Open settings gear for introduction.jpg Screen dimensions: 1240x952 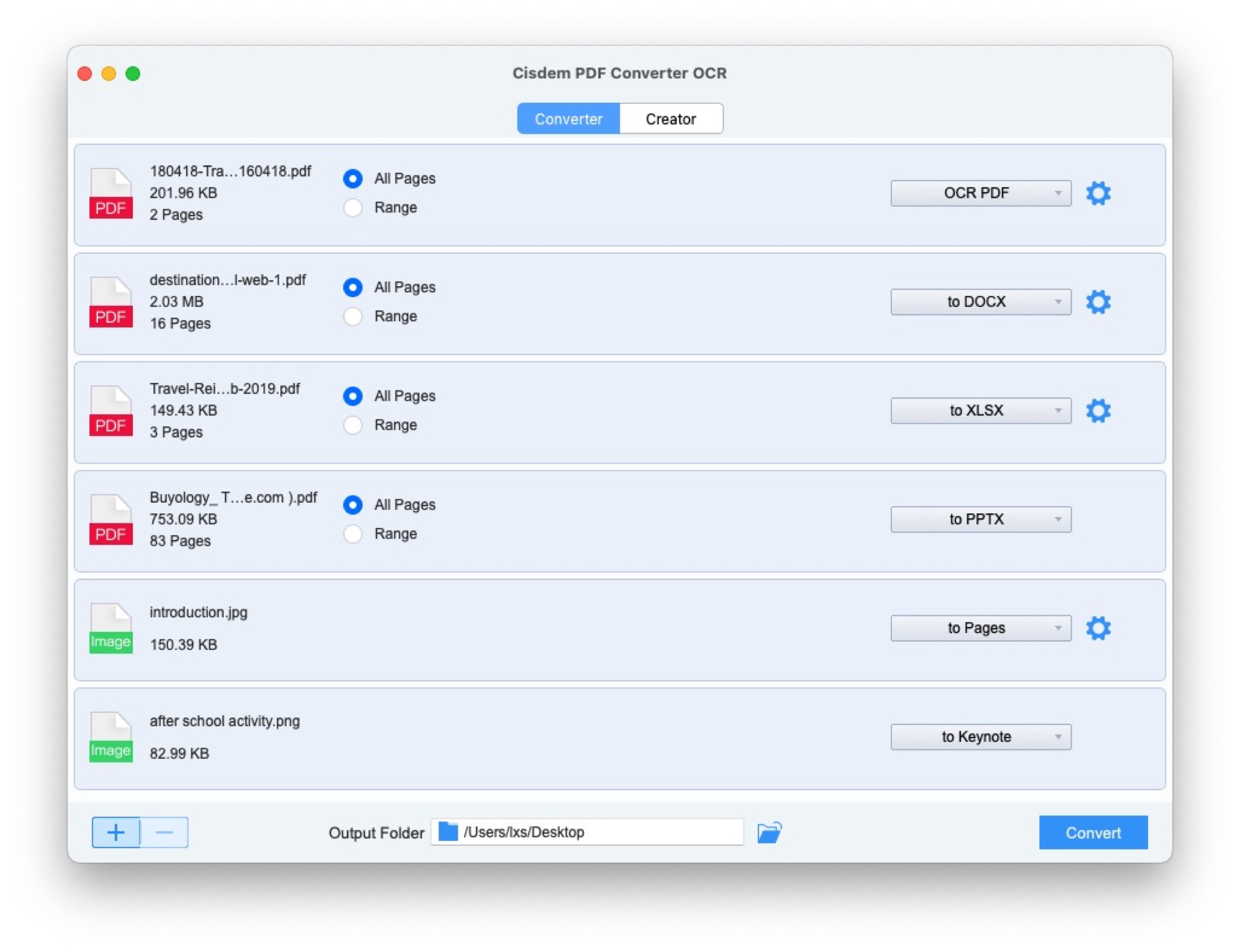click(x=1098, y=627)
